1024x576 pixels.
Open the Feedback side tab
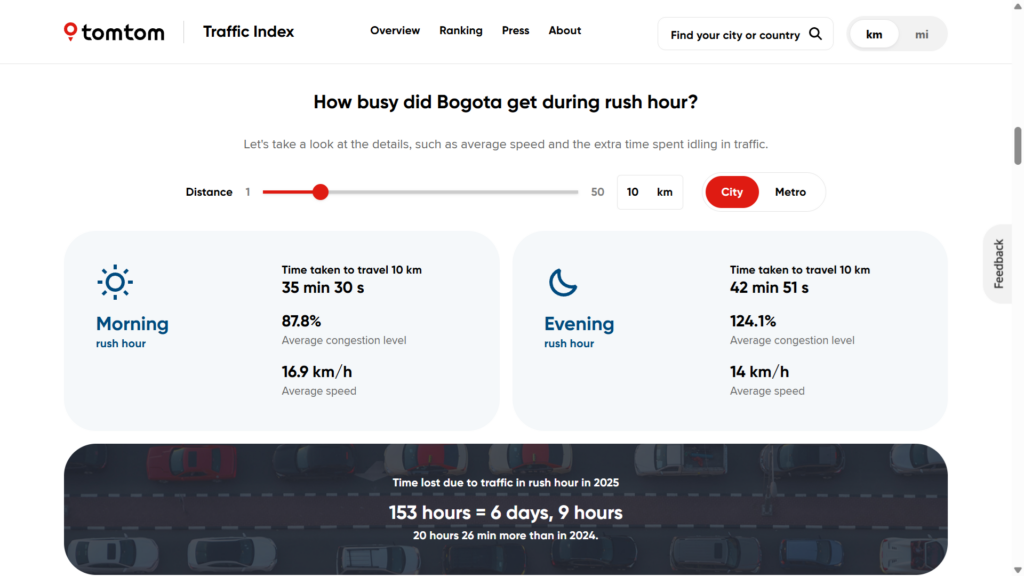point(998,264)
